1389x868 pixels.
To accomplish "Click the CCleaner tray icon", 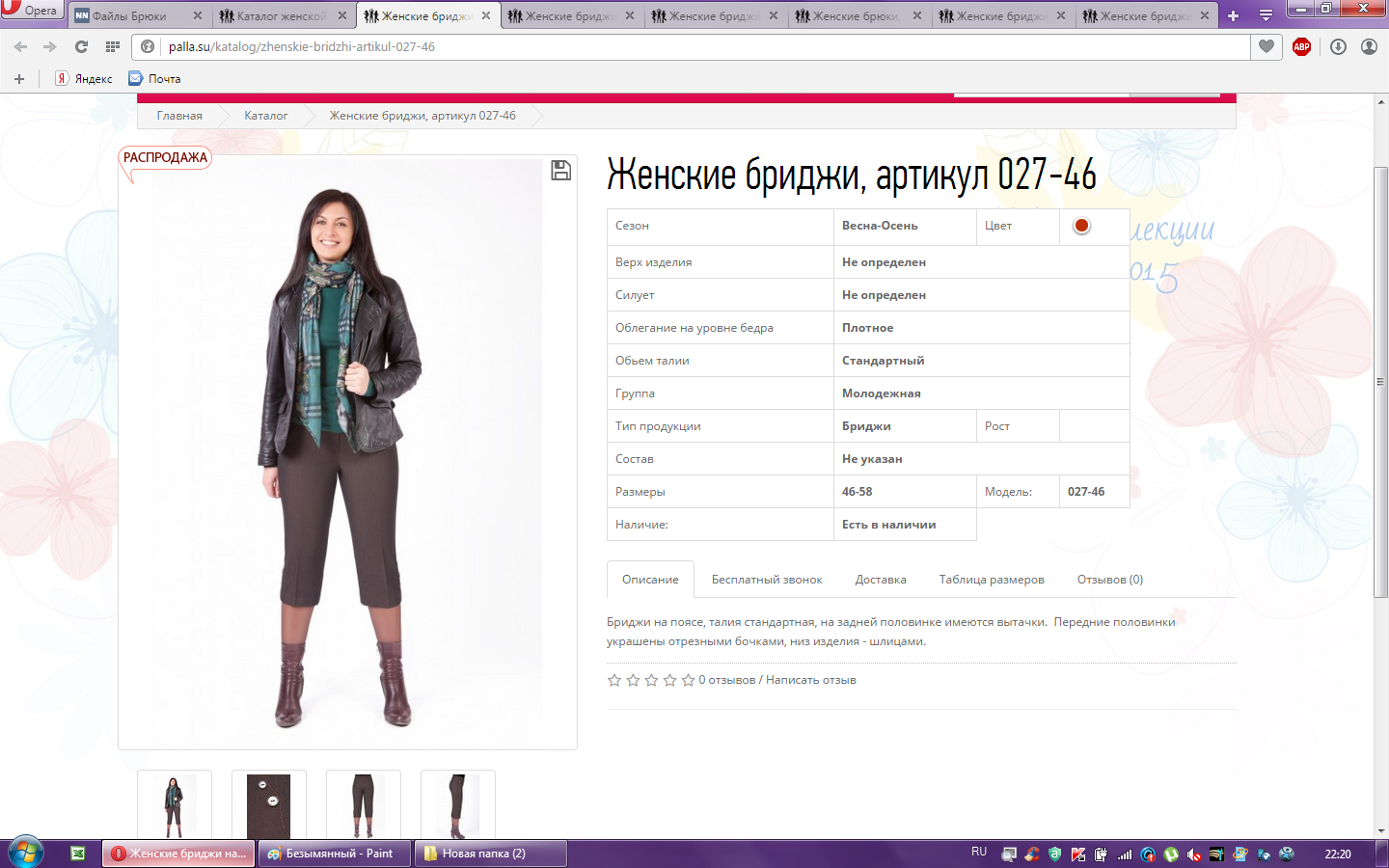I will [x=1032, y=854].
